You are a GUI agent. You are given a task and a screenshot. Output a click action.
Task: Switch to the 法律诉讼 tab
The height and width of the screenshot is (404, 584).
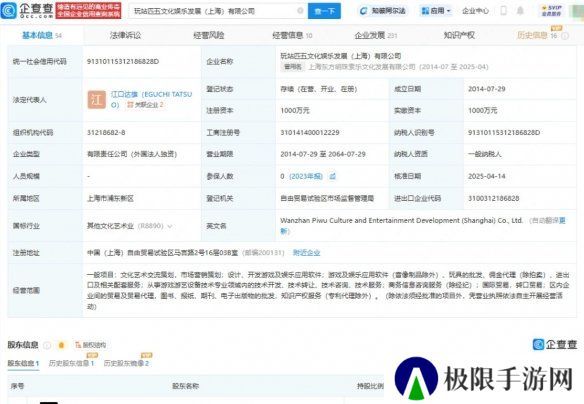pyautogui.click(x=126, y=35)
